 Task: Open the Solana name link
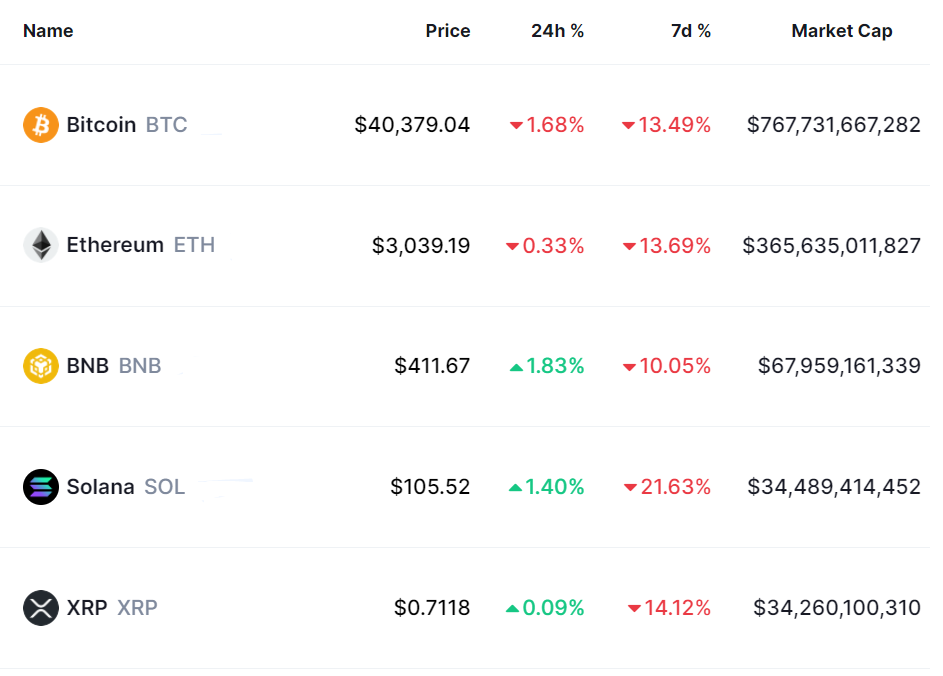[100, 487]
